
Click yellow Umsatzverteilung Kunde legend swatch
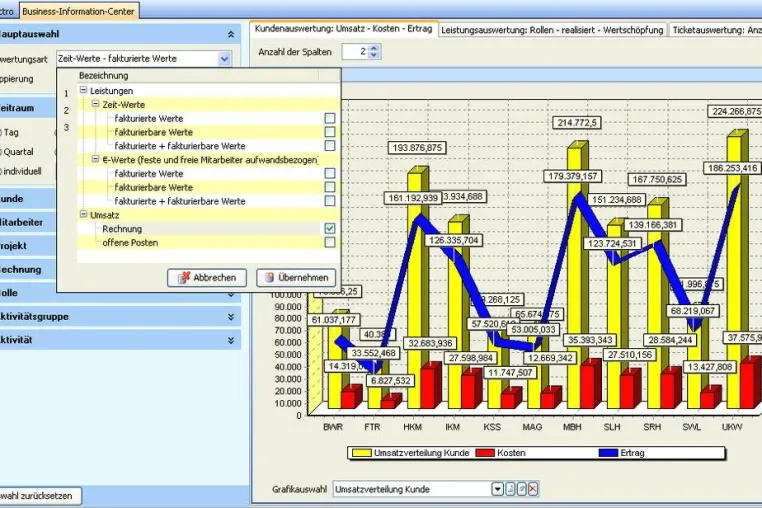pos(362,453)
